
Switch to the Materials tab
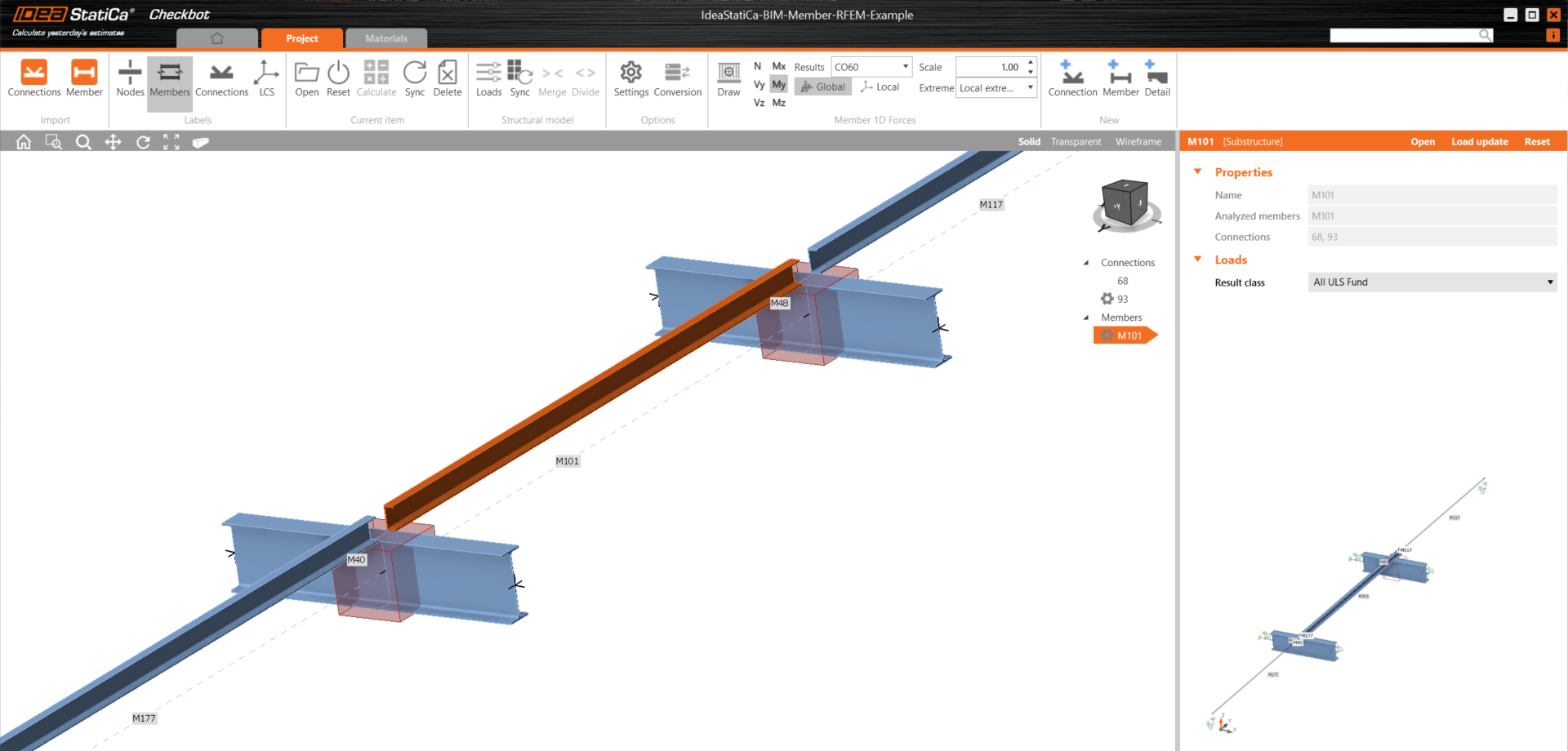[385, 38]
